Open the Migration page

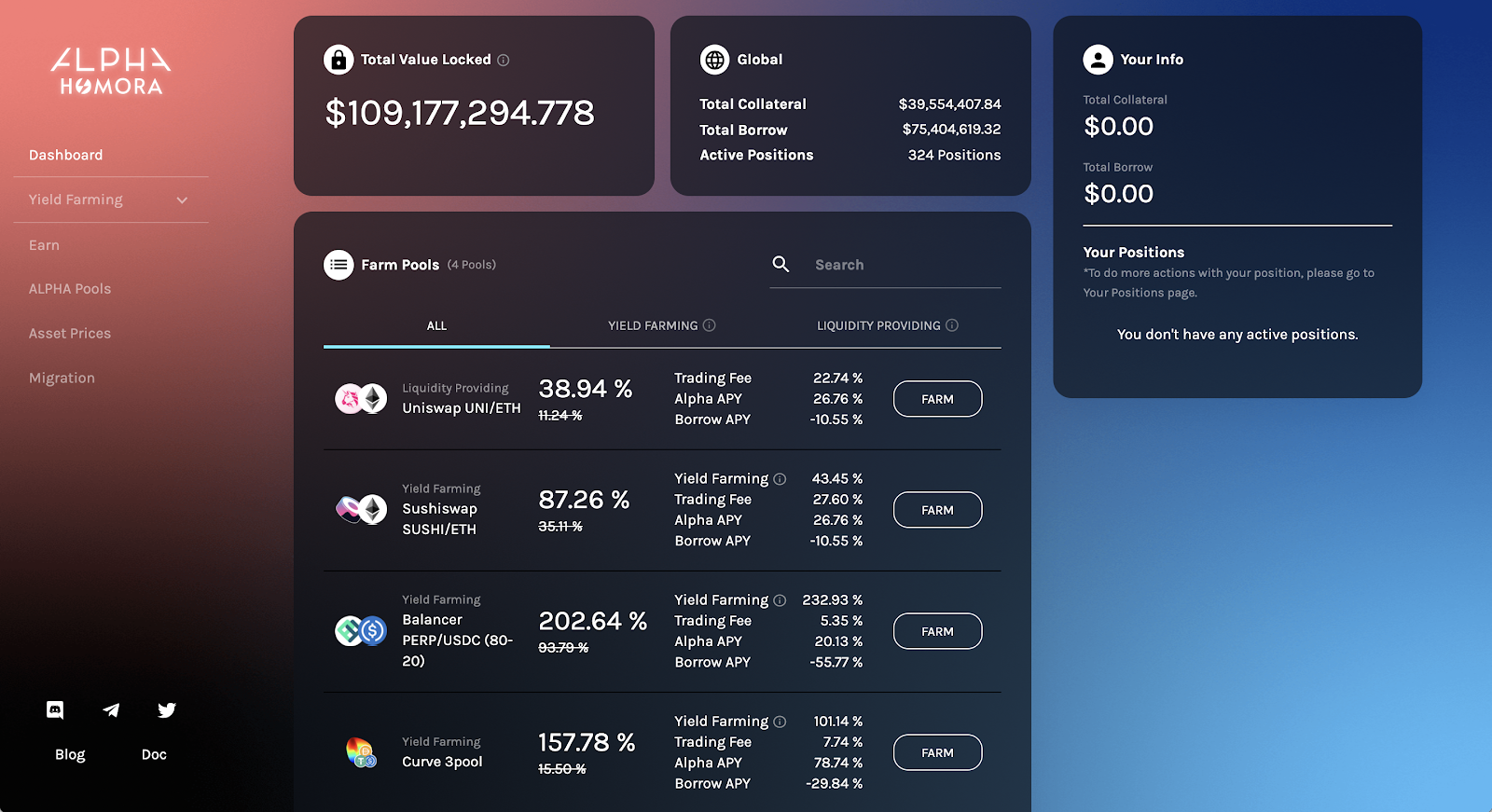coord(62,378)
